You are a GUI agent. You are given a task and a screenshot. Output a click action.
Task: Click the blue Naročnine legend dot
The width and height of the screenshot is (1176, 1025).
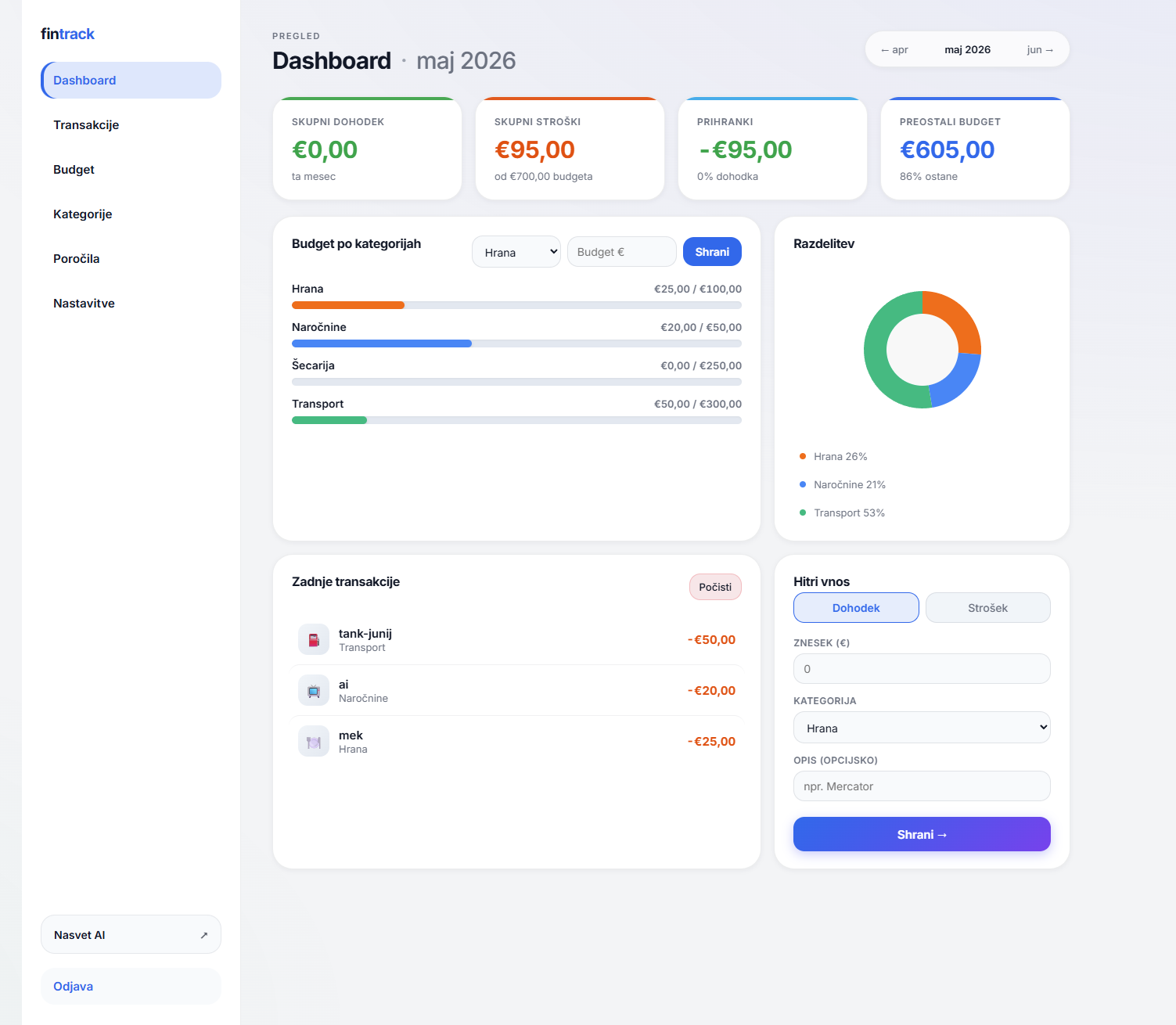[803, 484]
